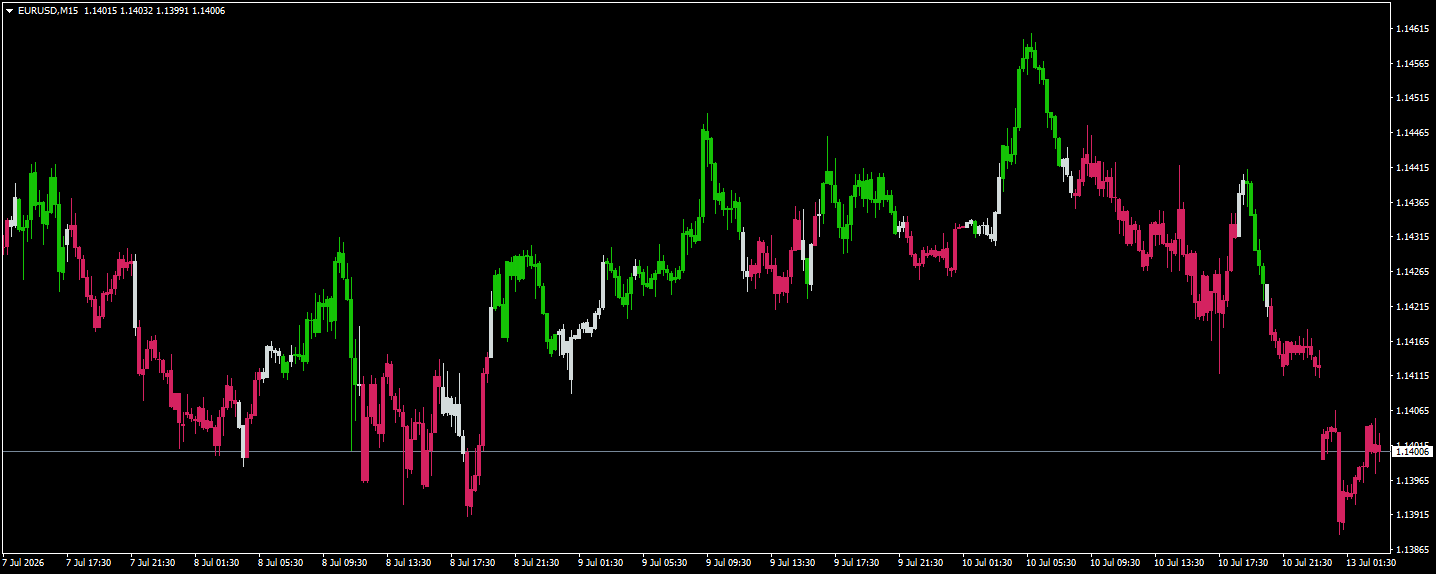
Task: Click time axis label 10 Jul 21:30
Action: pyautogui.click(x=1308, y=563)
